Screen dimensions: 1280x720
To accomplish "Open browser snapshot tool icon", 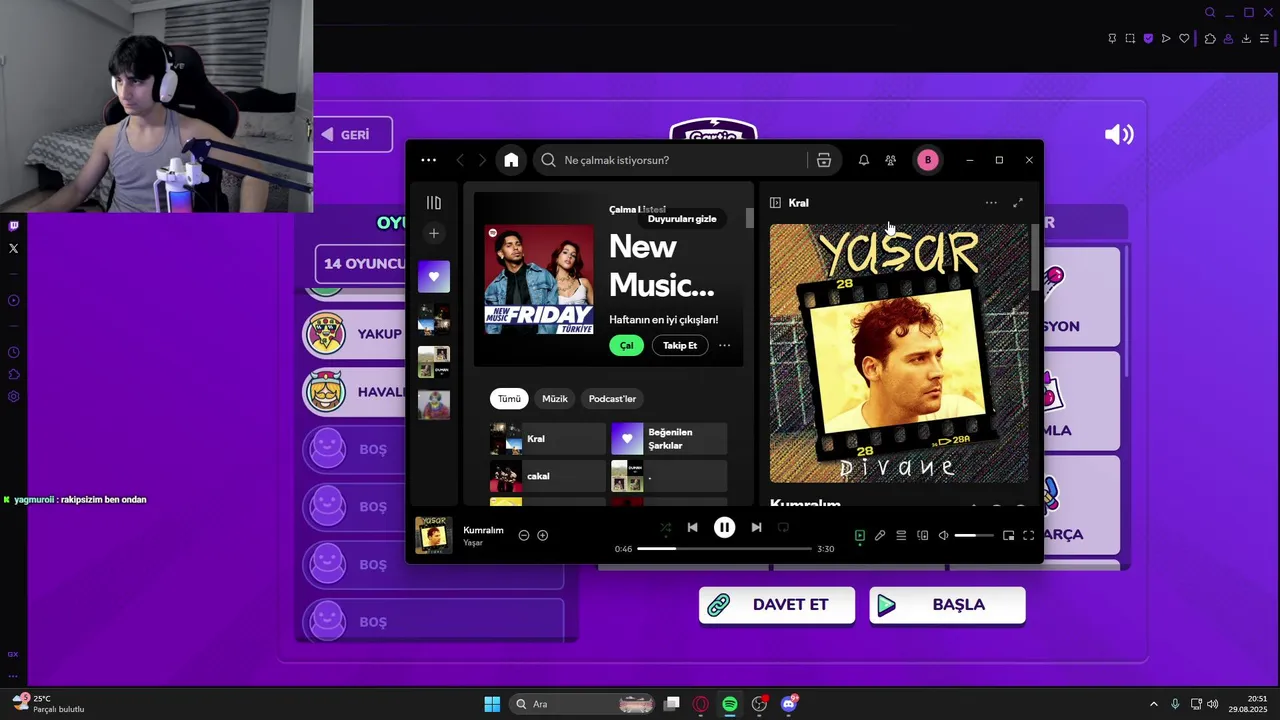I will point(1130,39).
